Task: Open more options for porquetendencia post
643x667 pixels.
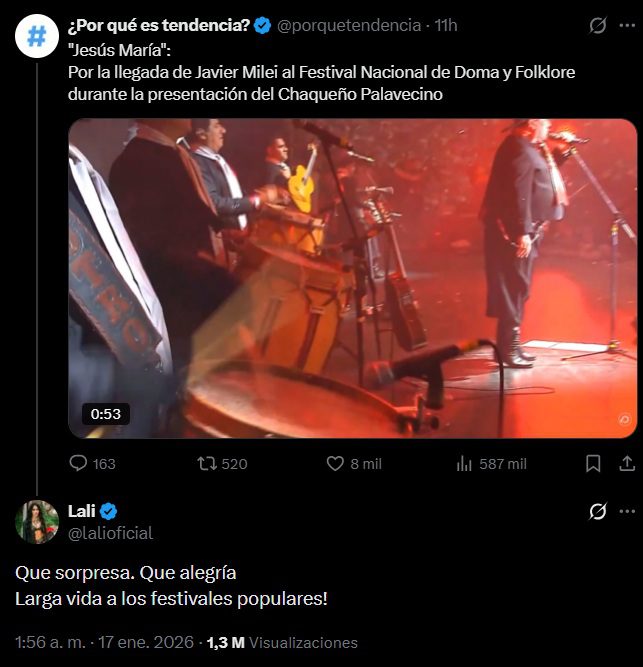Action: pos(626,26)
